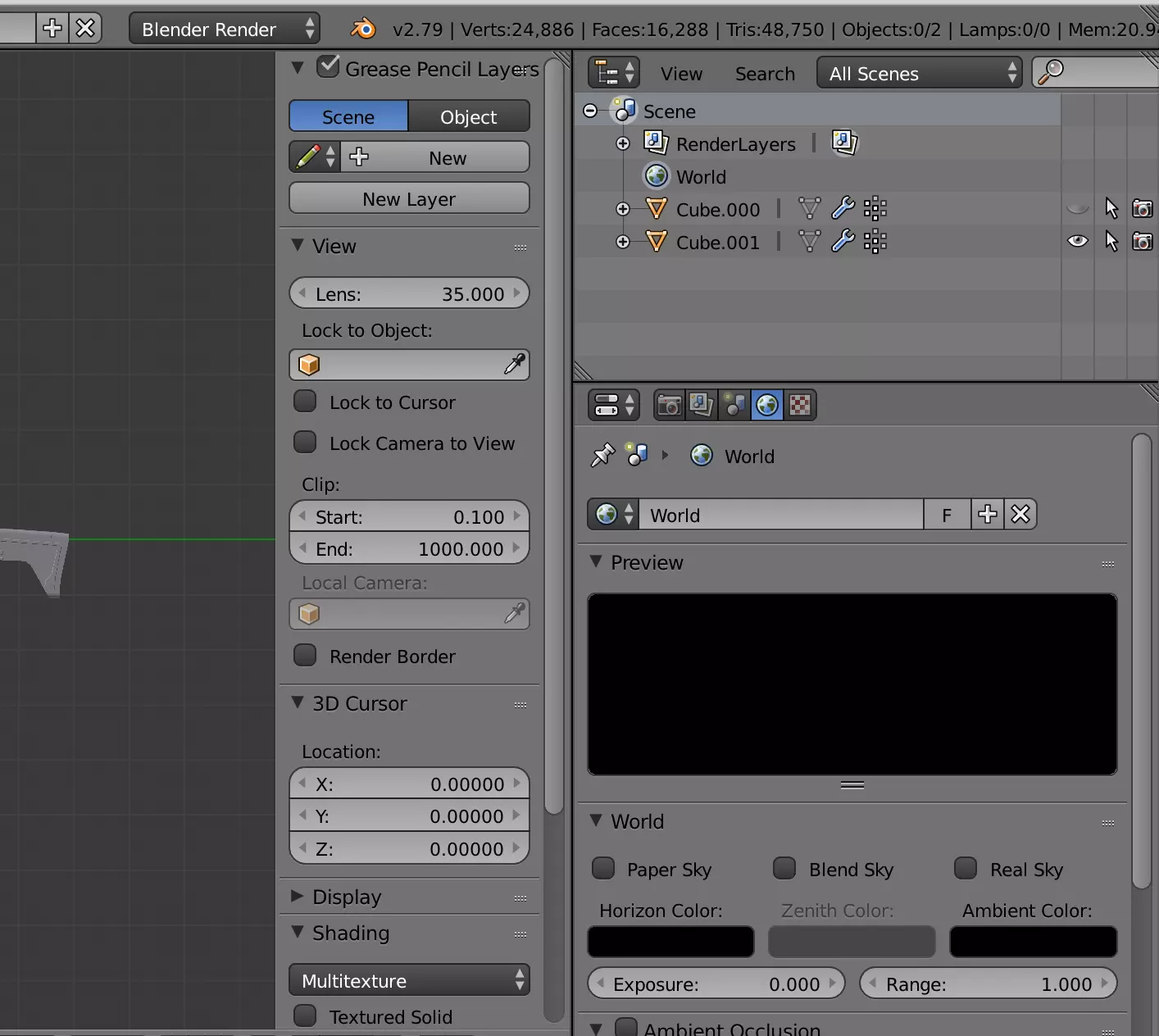Toggle selectability arrow for Cube.001
This screenshot has height=1036, width=1159.
[x=1111, y=242]
